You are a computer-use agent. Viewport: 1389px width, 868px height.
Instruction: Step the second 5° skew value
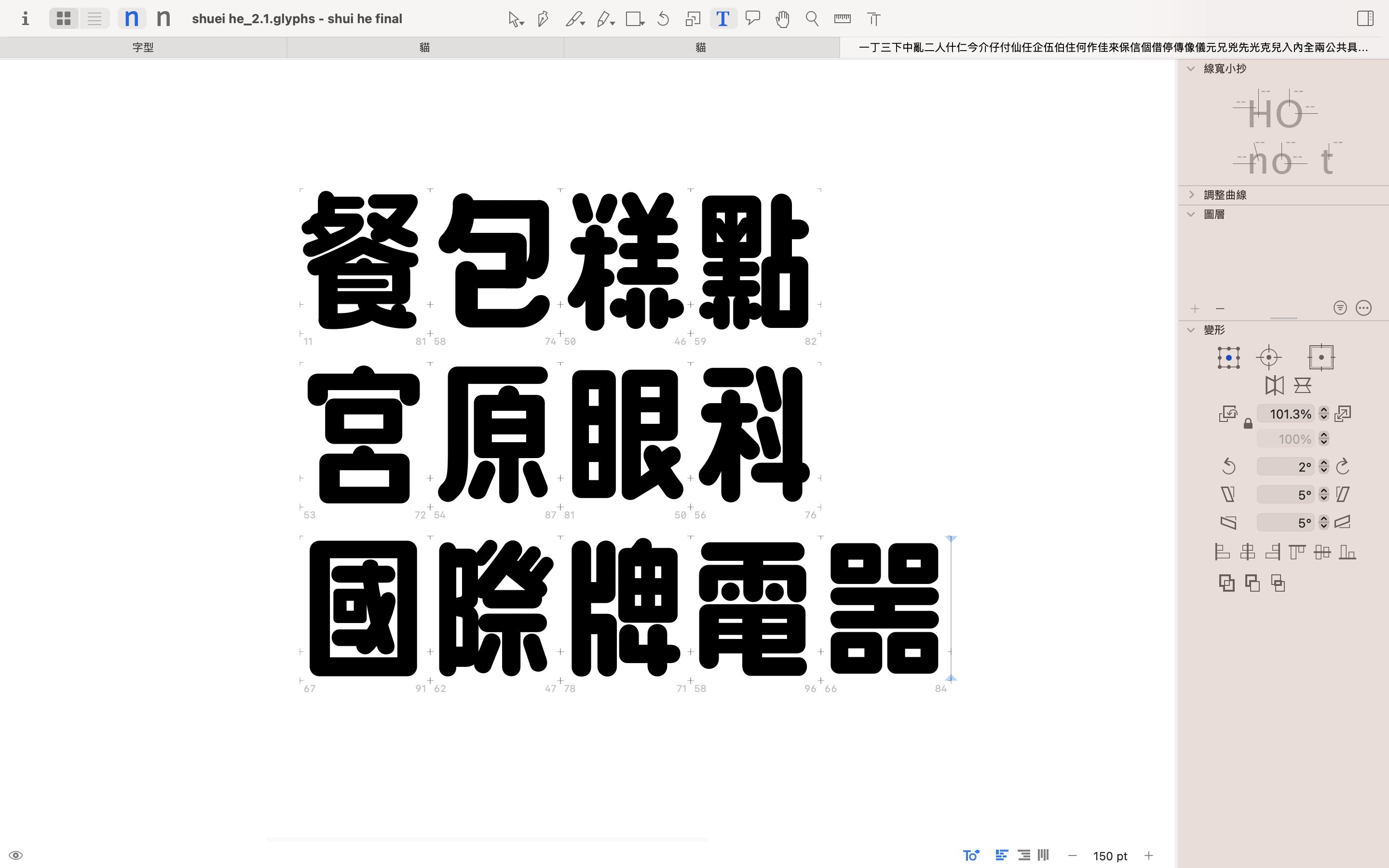tap(1323, 522)
